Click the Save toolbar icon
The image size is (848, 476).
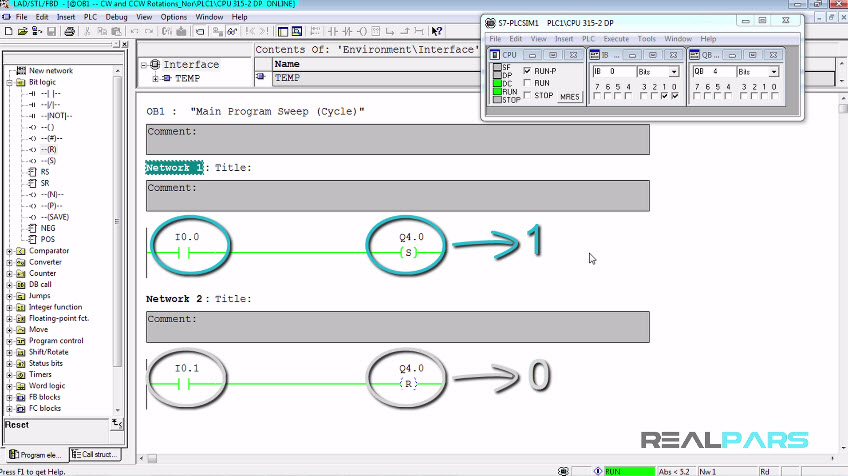(51, 31)
